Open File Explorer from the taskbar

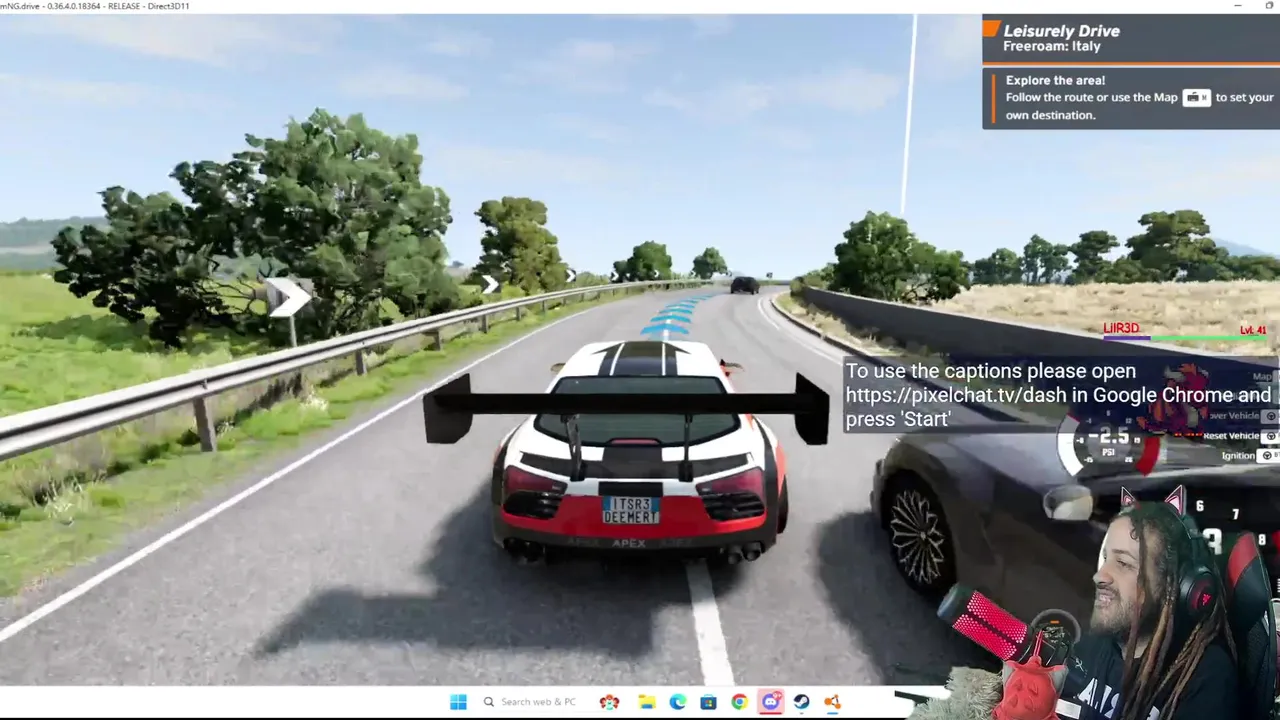[x=647, y=702]
